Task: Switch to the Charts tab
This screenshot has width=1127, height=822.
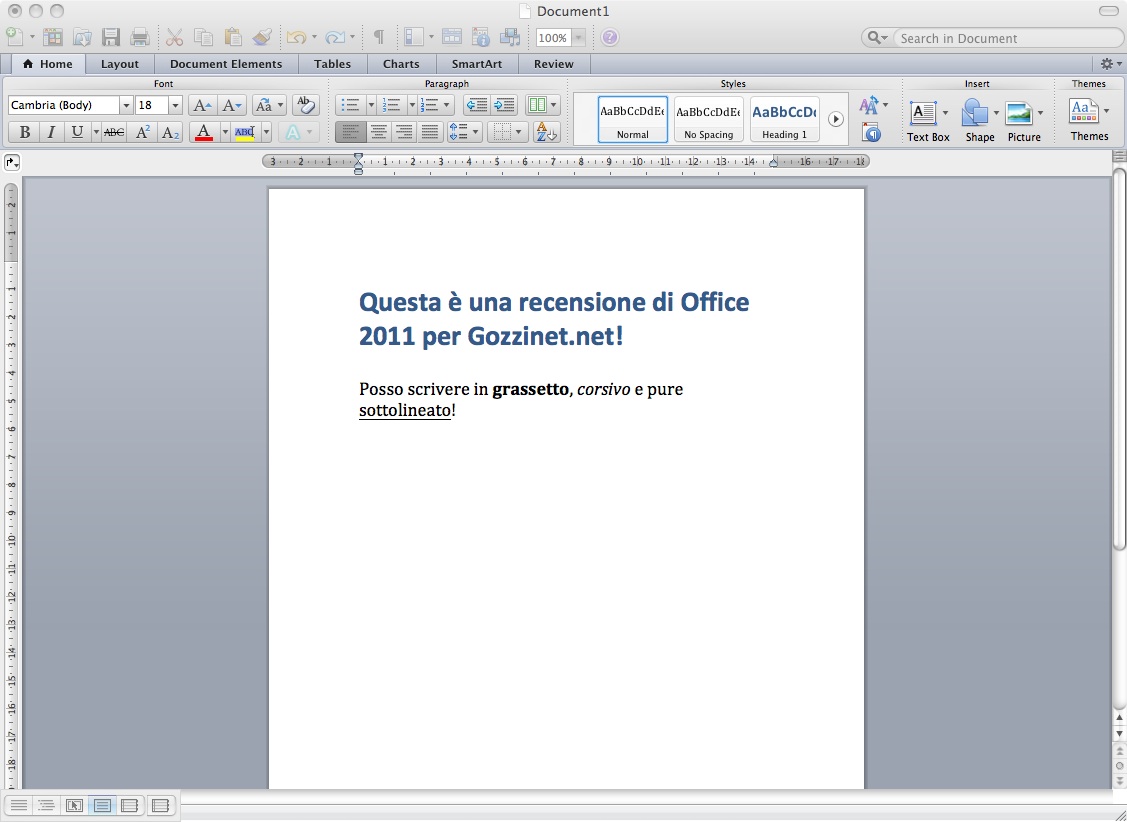Action: click(401, 64)
